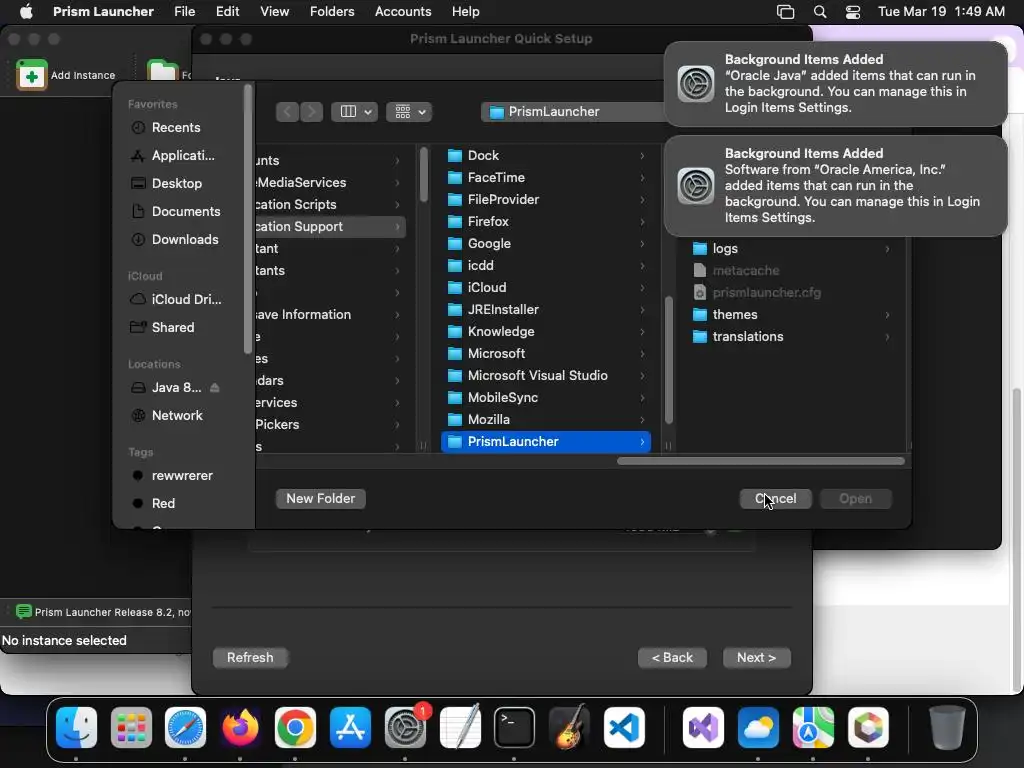Click Next in Quick Setup
1024x768 pixels.
pos(756,658)
